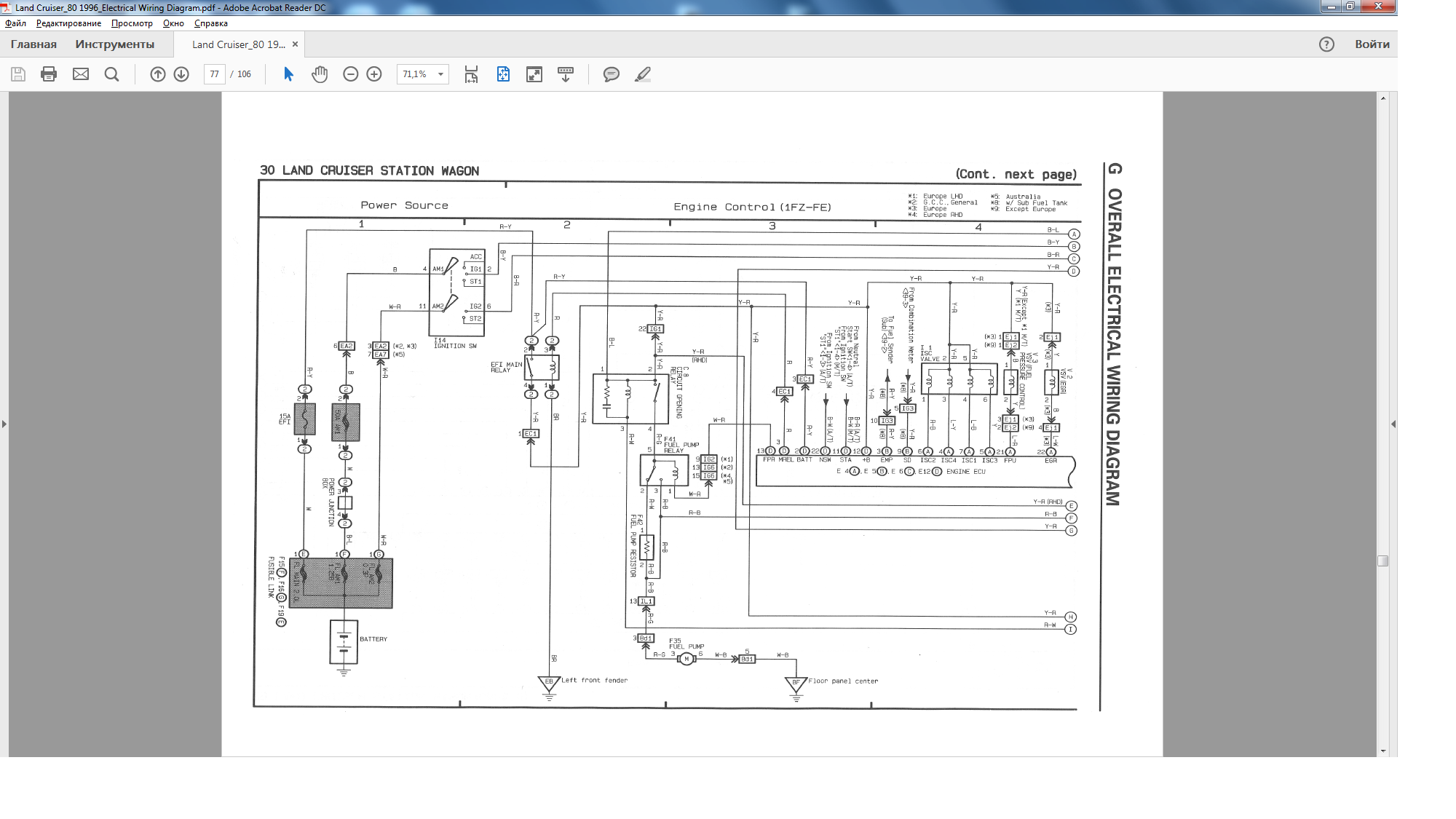Switch to the Инструменты tab

[115, 44]
